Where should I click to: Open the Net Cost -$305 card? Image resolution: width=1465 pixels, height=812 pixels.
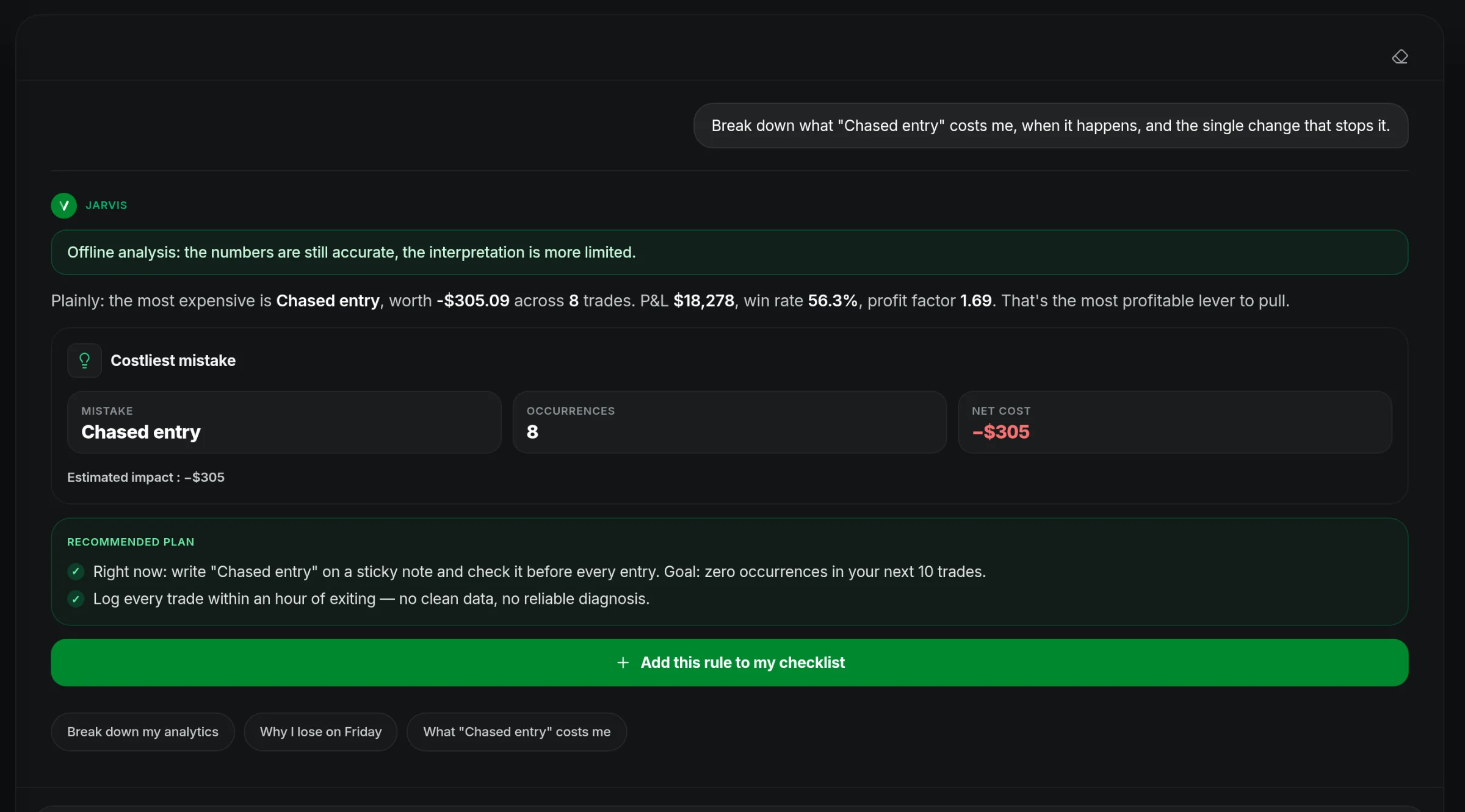[x=1175, y=422]
